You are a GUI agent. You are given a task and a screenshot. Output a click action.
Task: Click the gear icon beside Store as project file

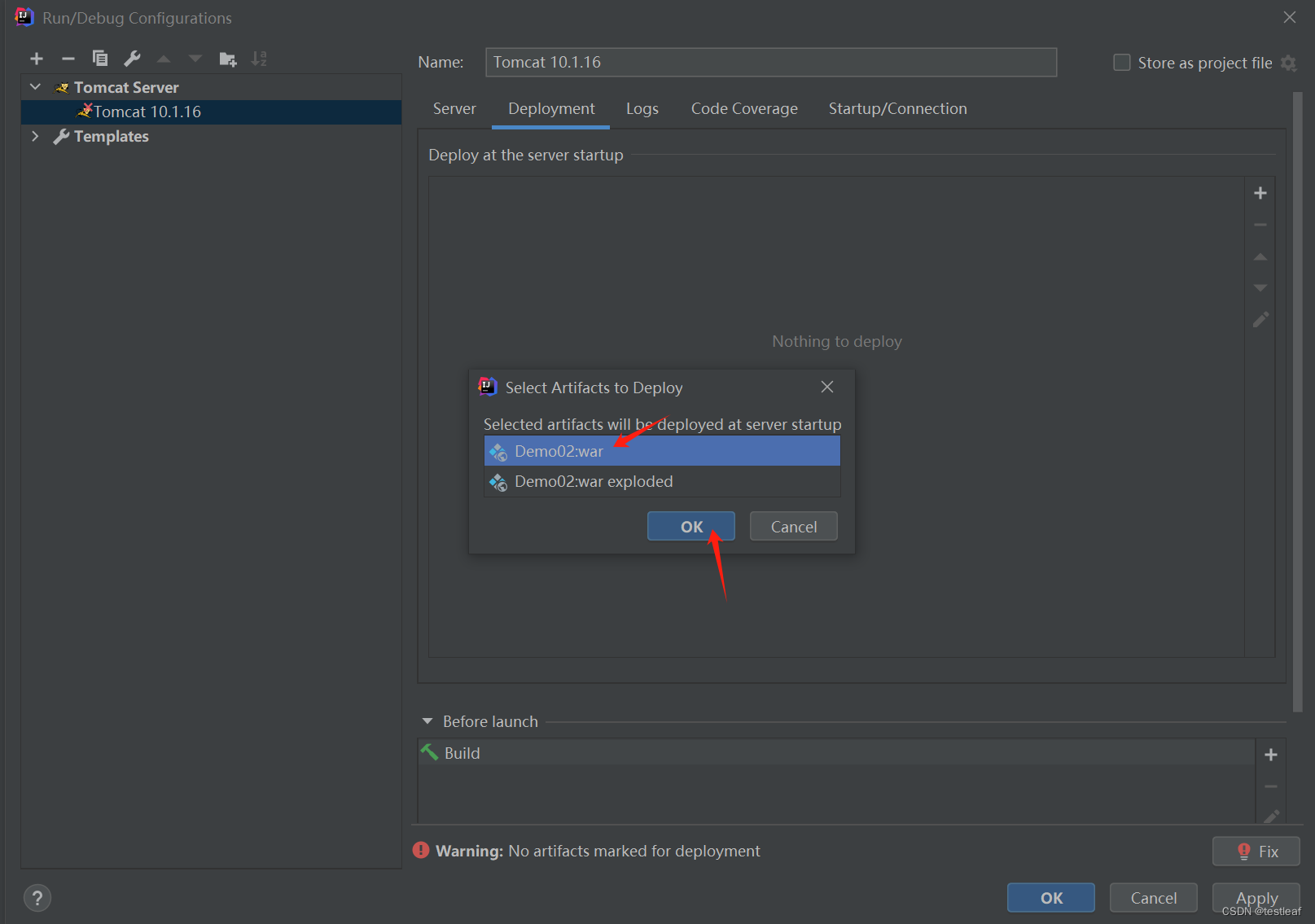pos(1288,63)
